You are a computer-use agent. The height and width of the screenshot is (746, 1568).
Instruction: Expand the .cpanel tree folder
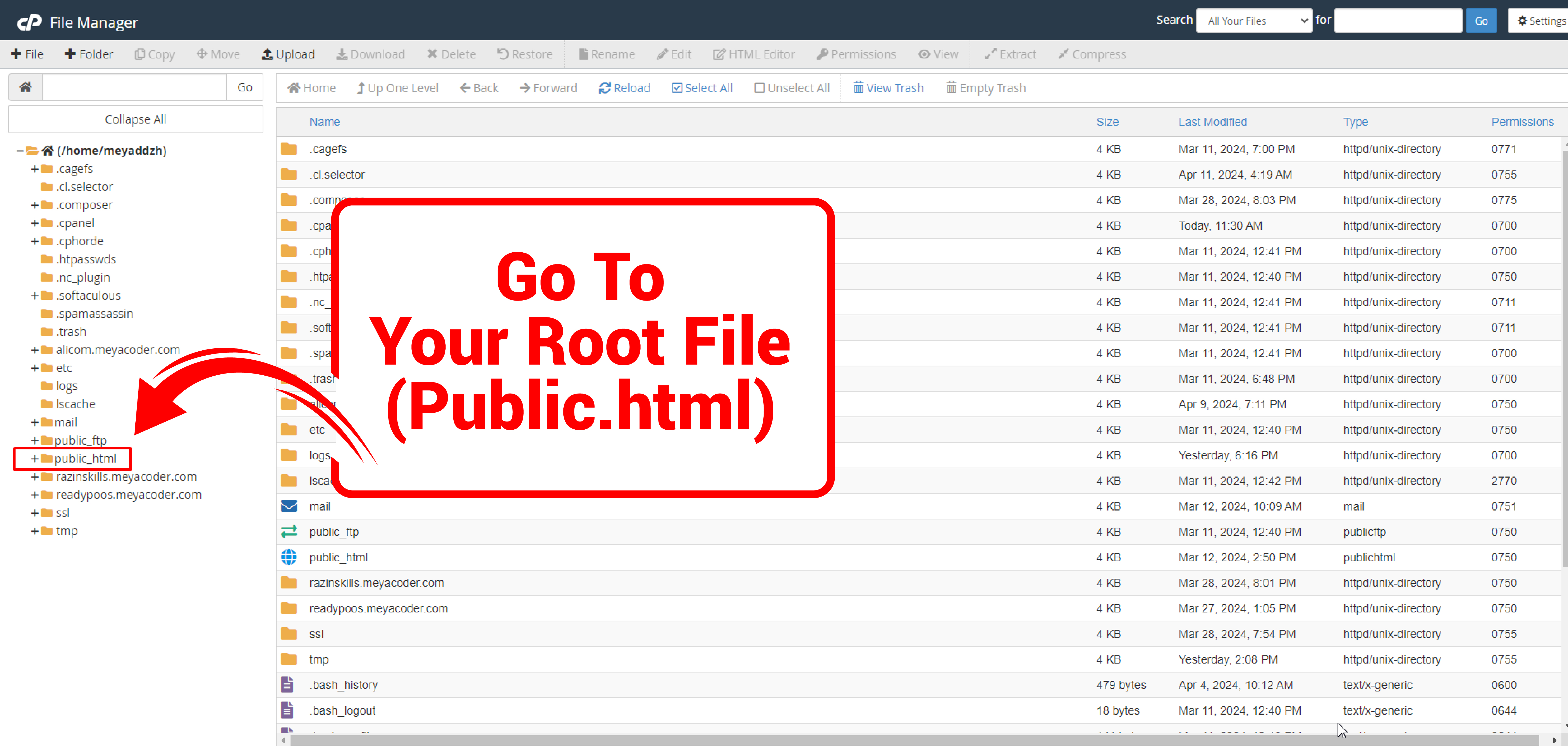click(35, 223)
